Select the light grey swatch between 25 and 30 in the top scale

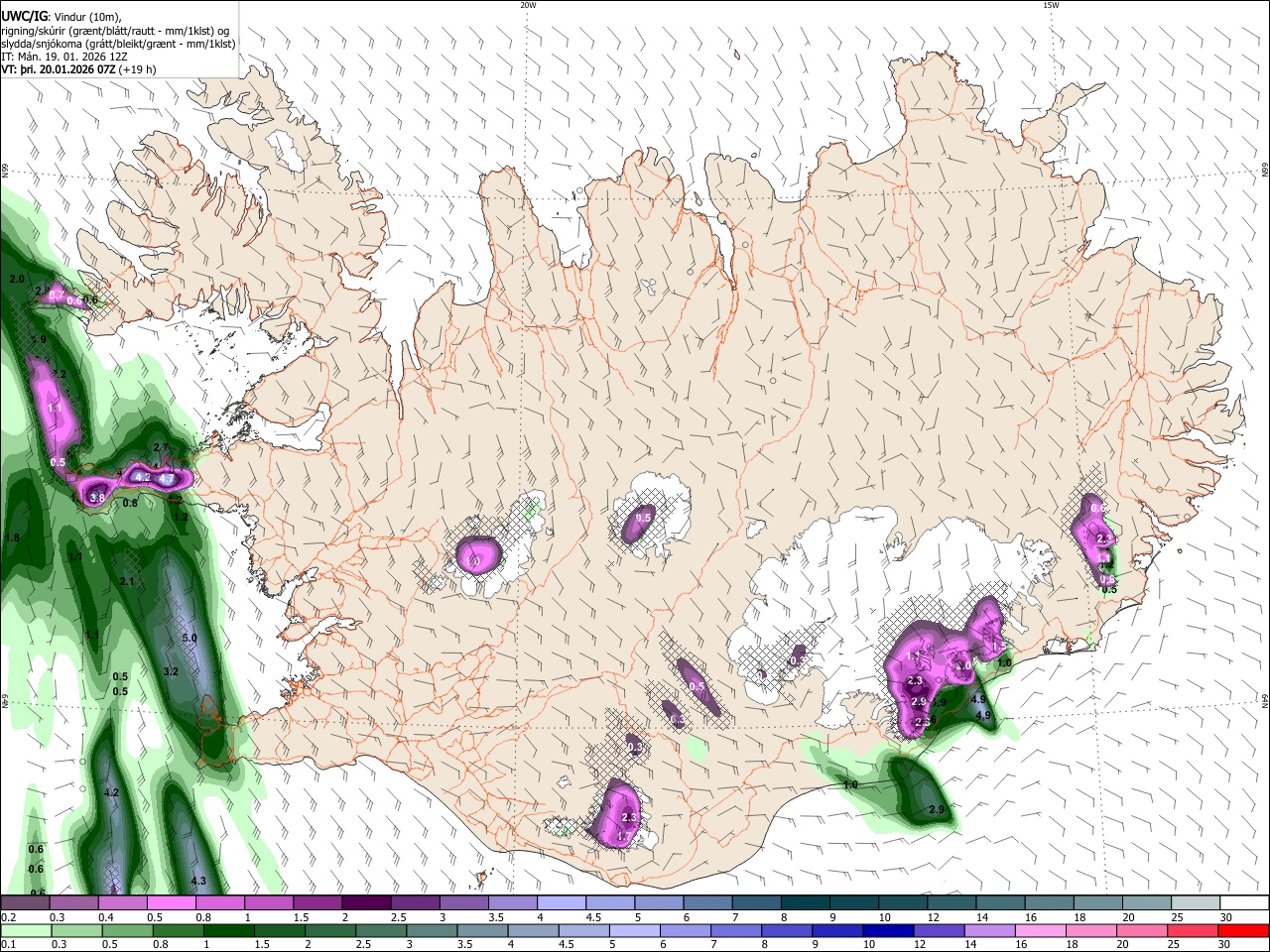[x=1195, y=903]
